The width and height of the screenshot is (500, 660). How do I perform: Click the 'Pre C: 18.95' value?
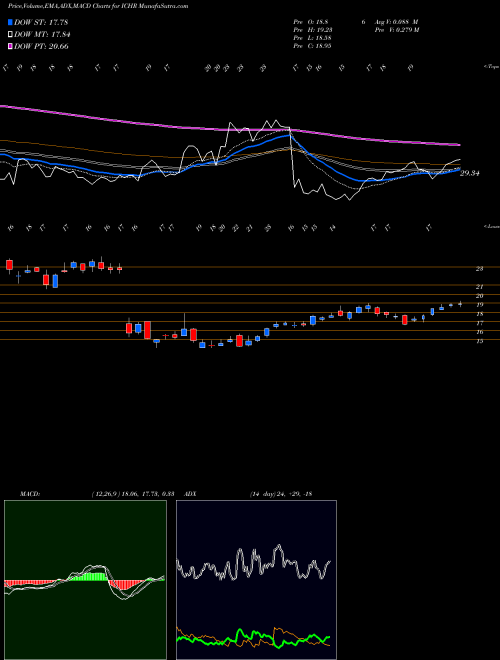coord(313,46)
